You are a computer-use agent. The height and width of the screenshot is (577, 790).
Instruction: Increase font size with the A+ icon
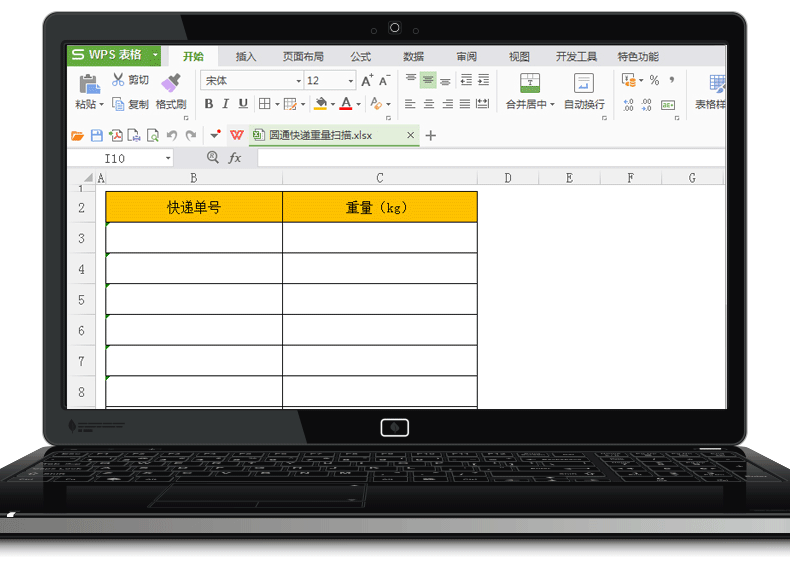367,80
